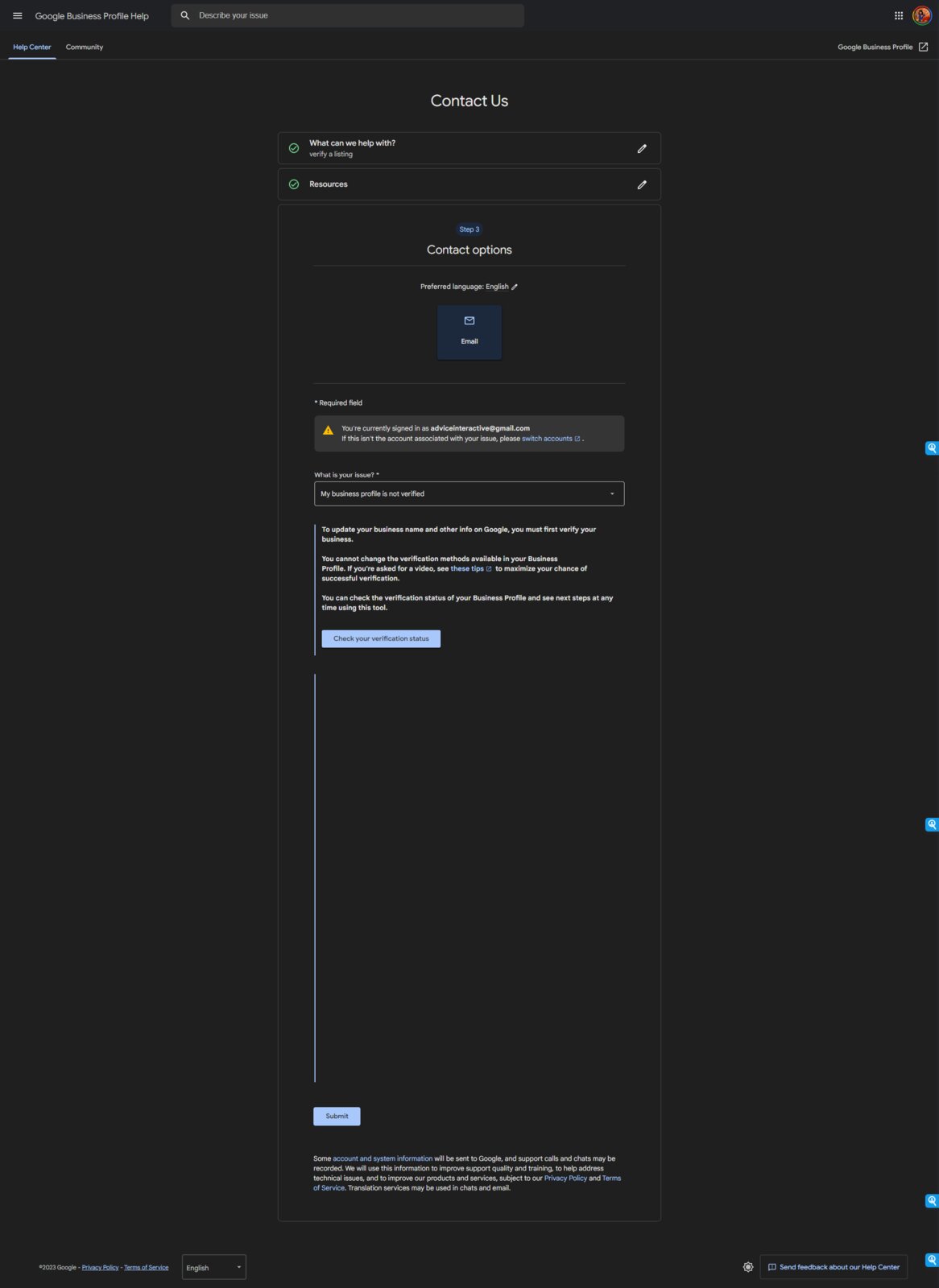
Task: Click the Describe your issue search field
Action: click(348, 15)
